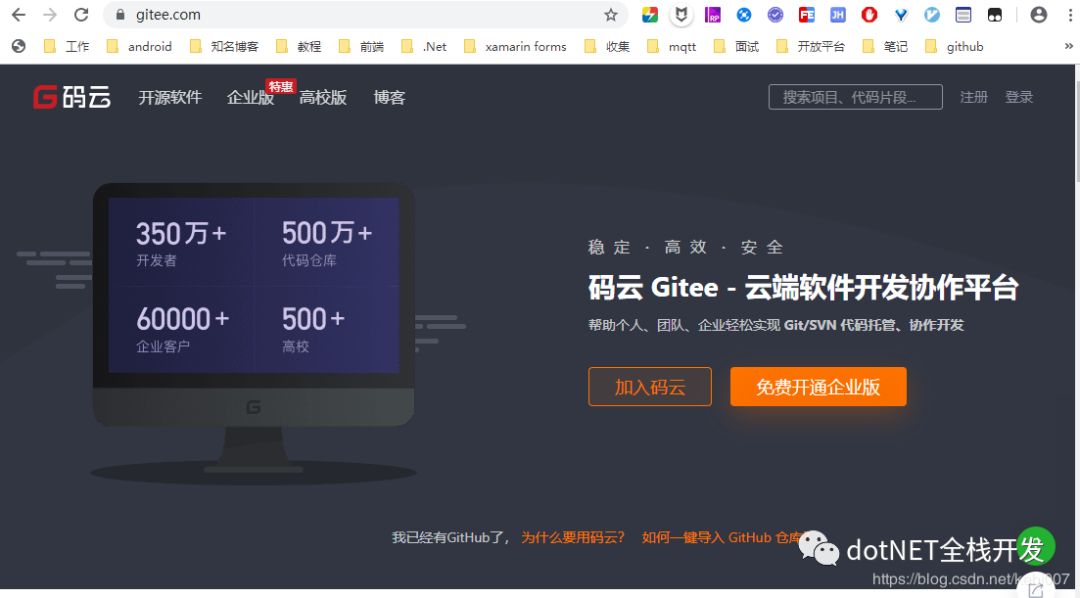Open the Chrome profile avatar
This screenshot has height=598, width=1080.
click(1039, 14)
